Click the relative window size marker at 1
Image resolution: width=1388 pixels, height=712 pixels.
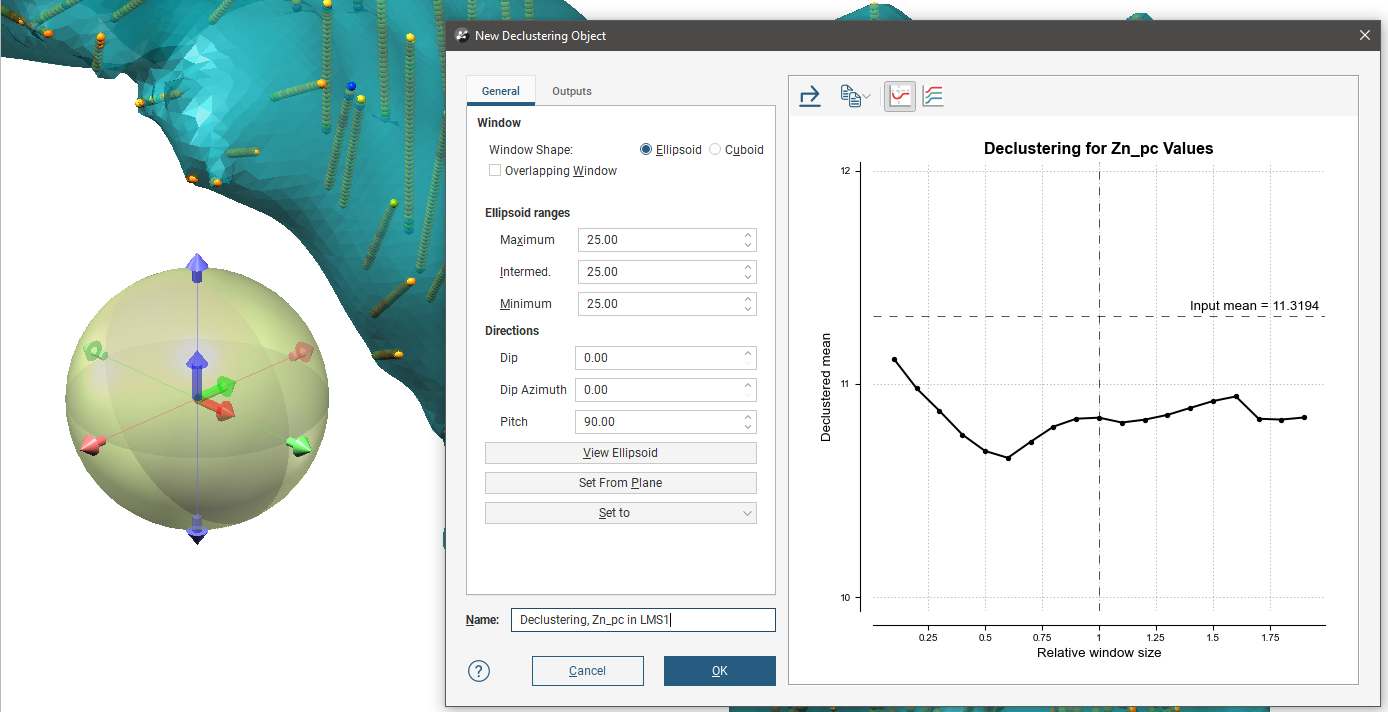(1099, 418)
